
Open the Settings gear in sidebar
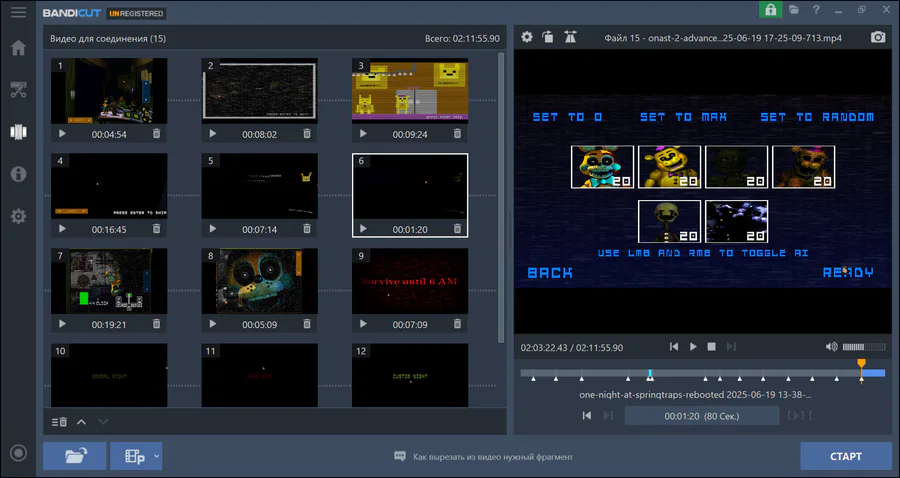coord(18,216)
